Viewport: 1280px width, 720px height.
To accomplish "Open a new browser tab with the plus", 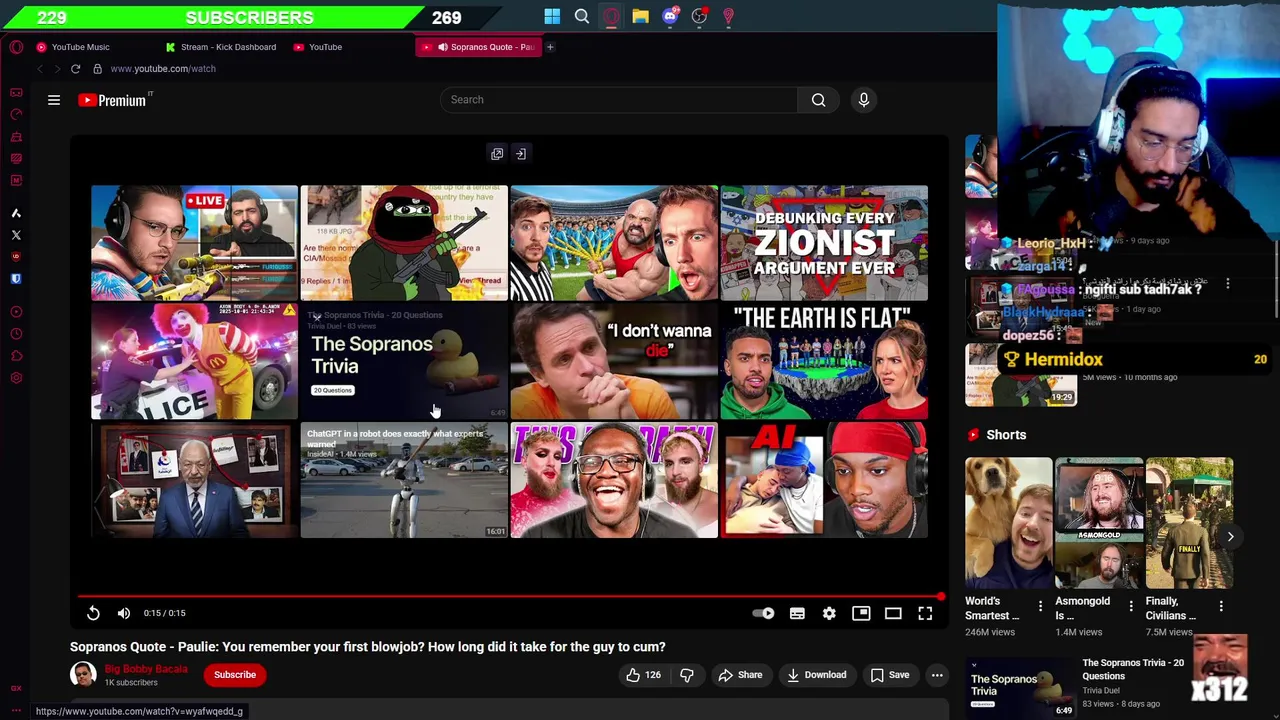I will point(549,47).
